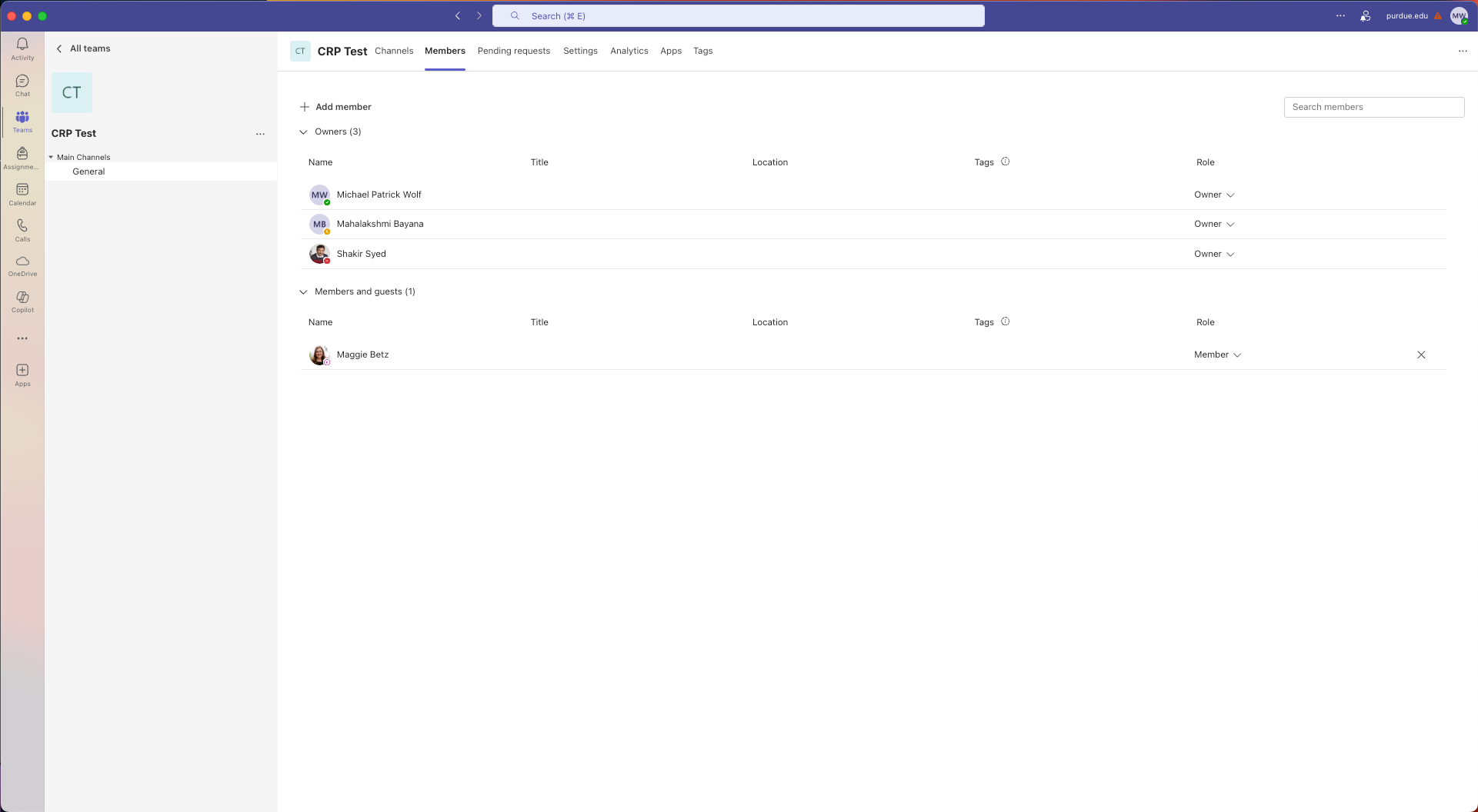Go back via All teams

tap(83, 48)
